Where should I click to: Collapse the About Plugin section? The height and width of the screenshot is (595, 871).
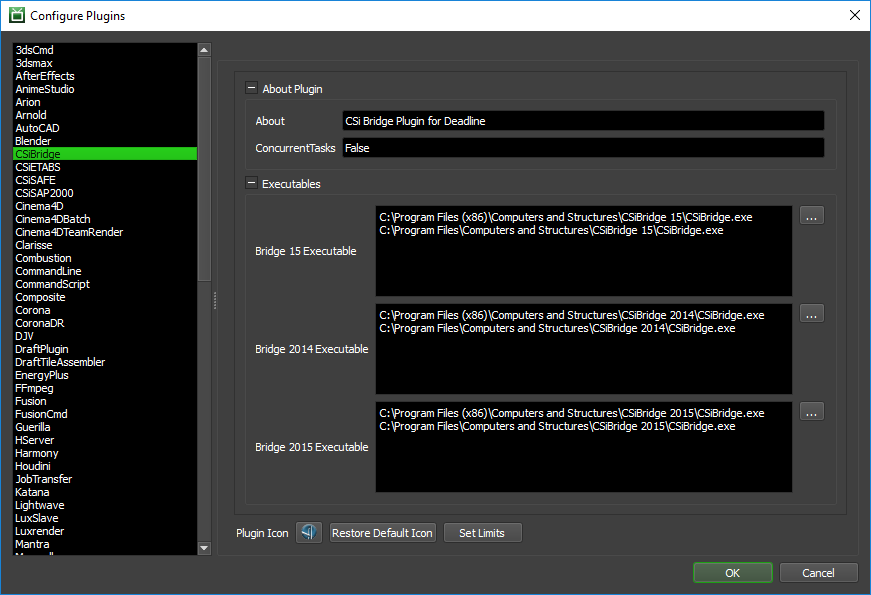[x=251, y=89]
